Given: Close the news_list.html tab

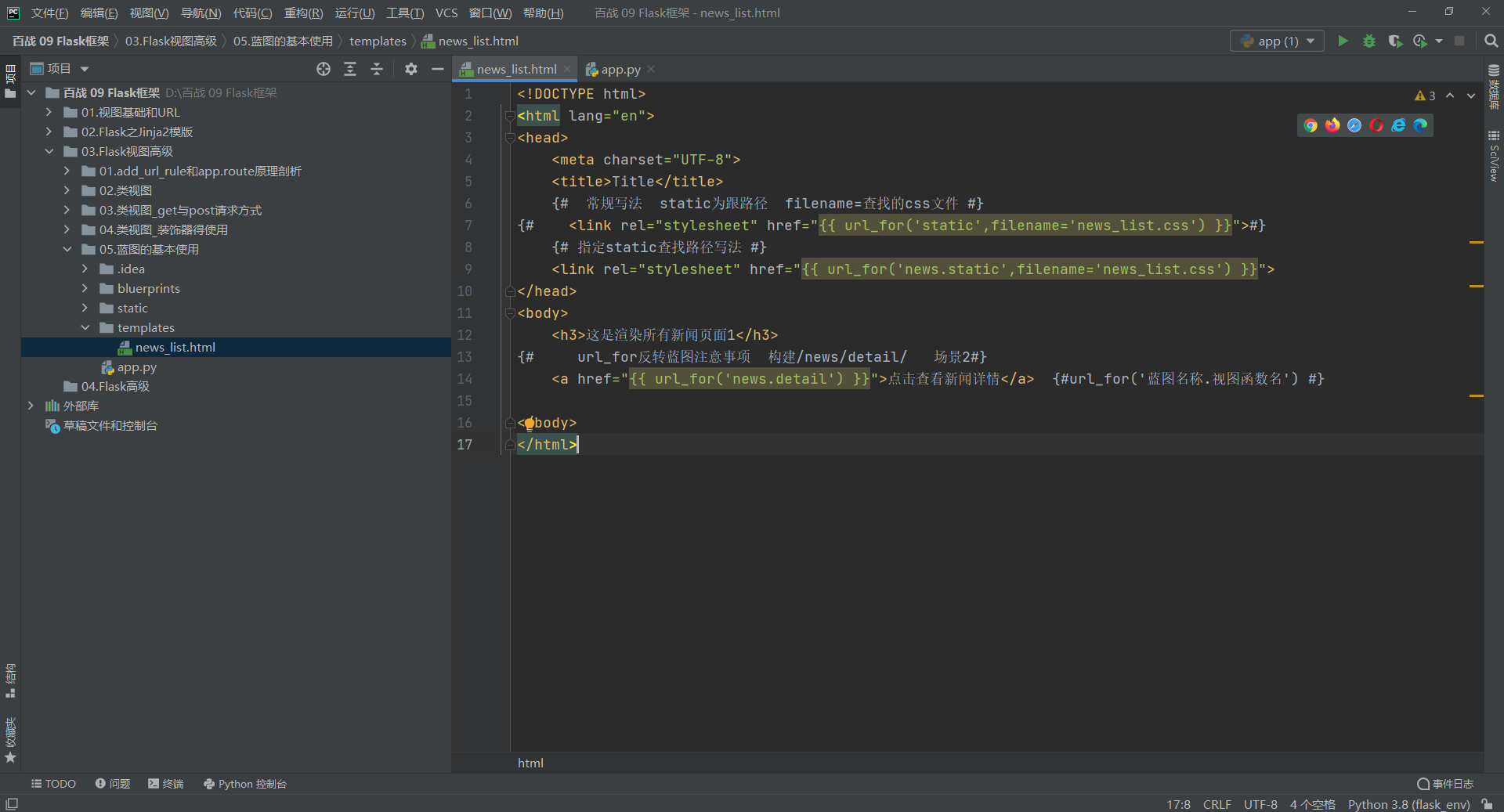Looking at the screenshot, I should [567, 70].
